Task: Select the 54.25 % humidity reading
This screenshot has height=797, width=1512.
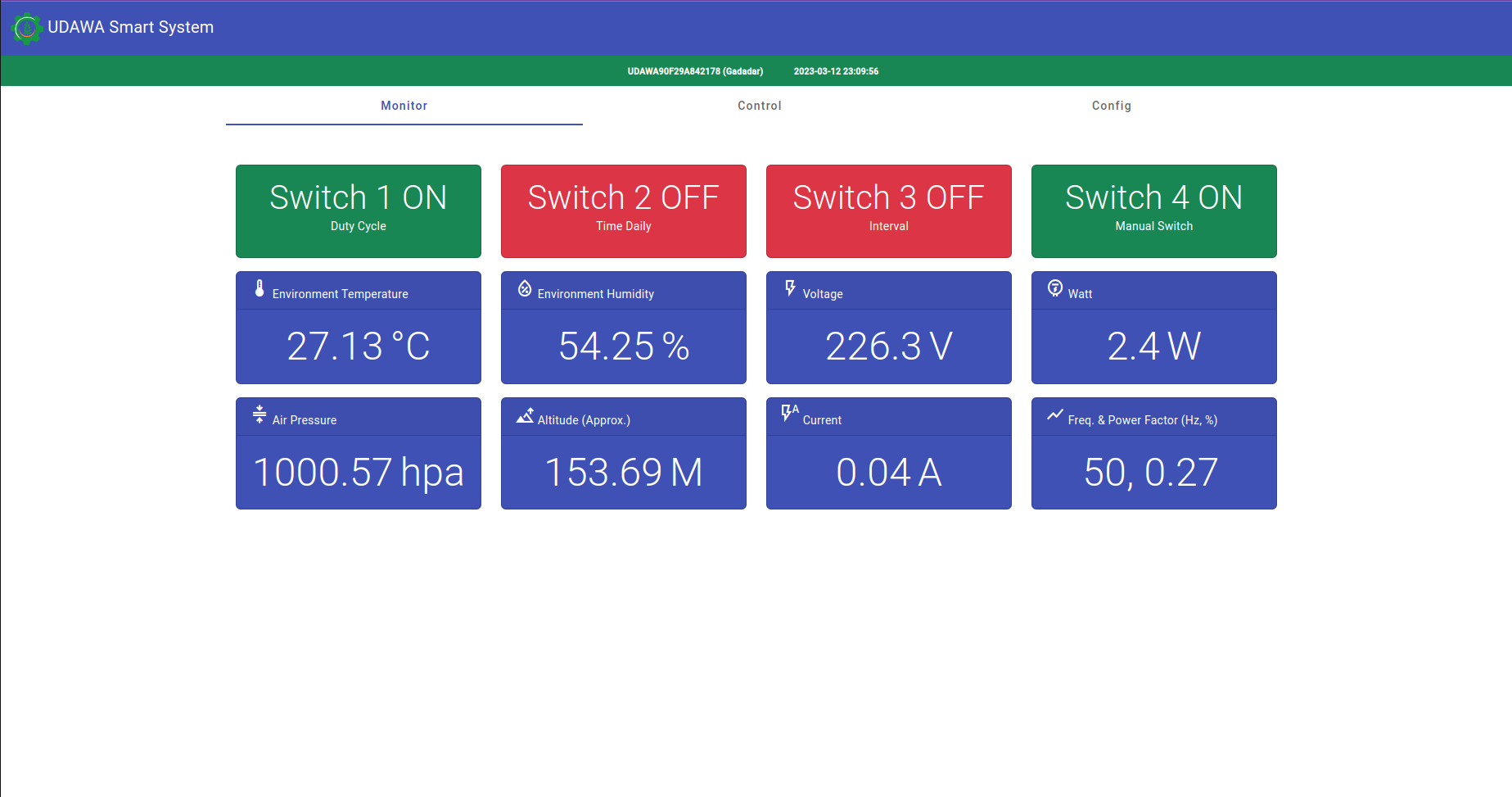Action: tap(624, 346)
